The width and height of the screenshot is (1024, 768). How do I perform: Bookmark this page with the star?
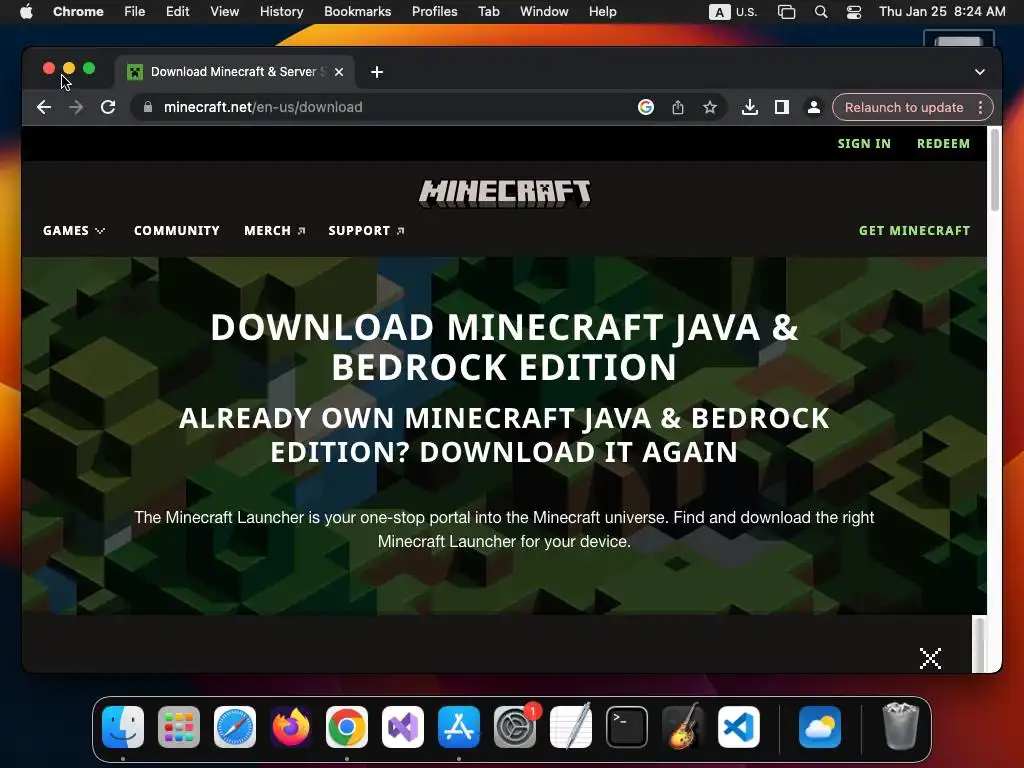click(710, 107)
